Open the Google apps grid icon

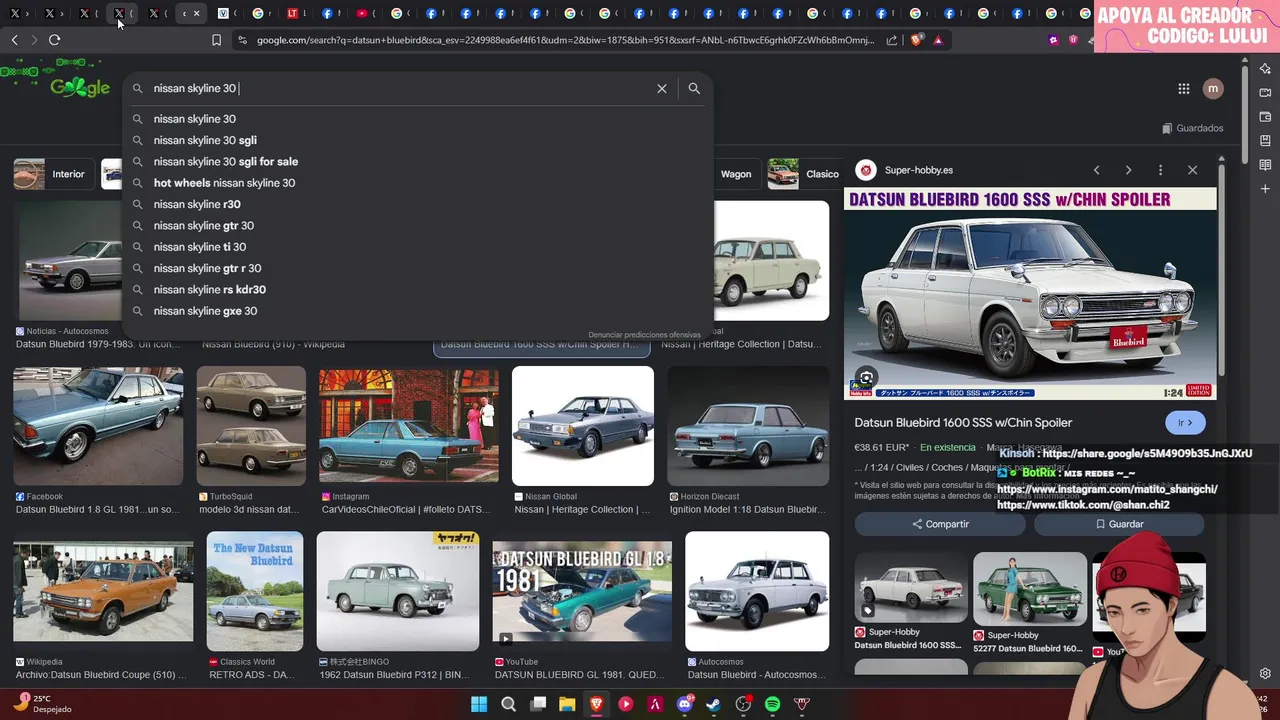1184,88
